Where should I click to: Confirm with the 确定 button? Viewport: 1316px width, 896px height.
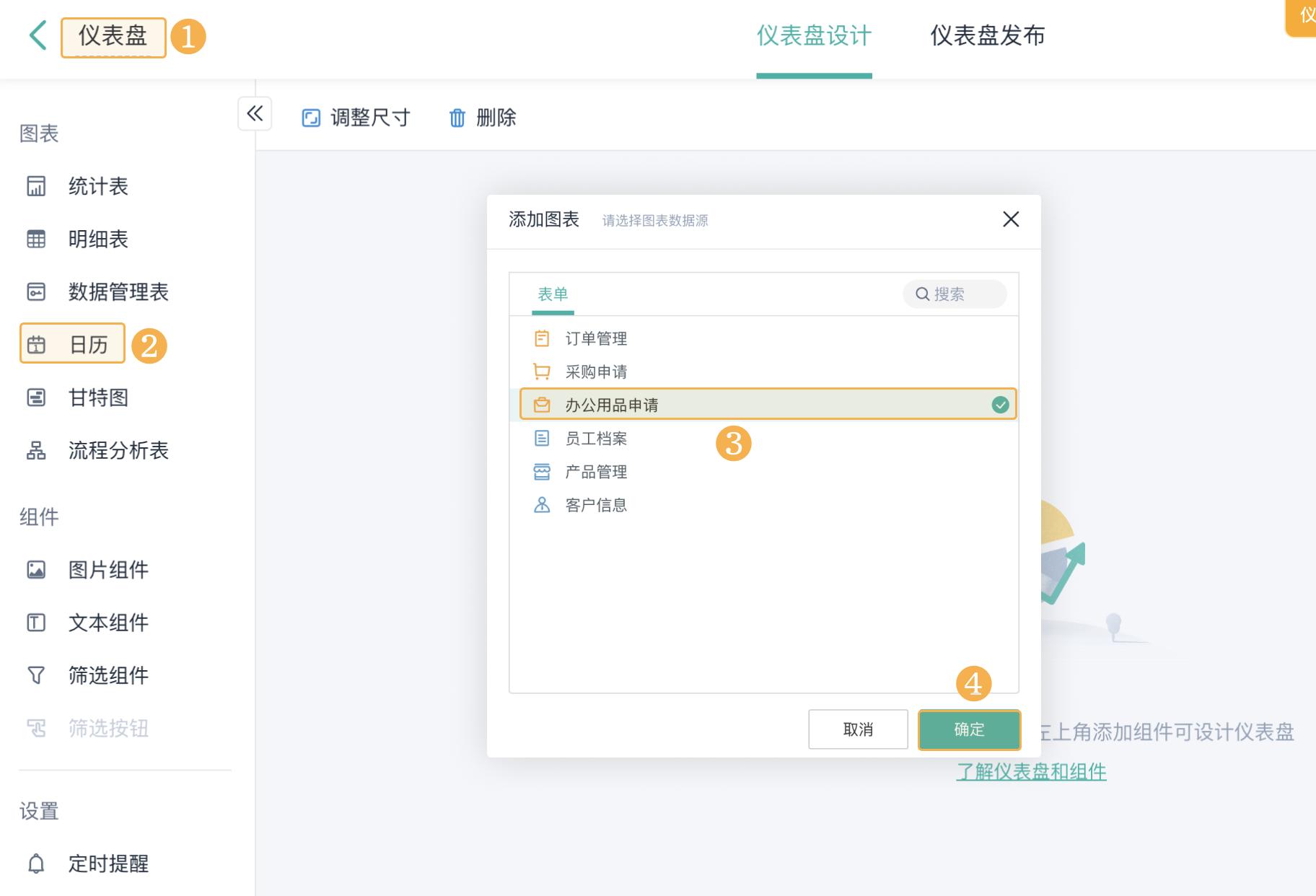[969, 729]
